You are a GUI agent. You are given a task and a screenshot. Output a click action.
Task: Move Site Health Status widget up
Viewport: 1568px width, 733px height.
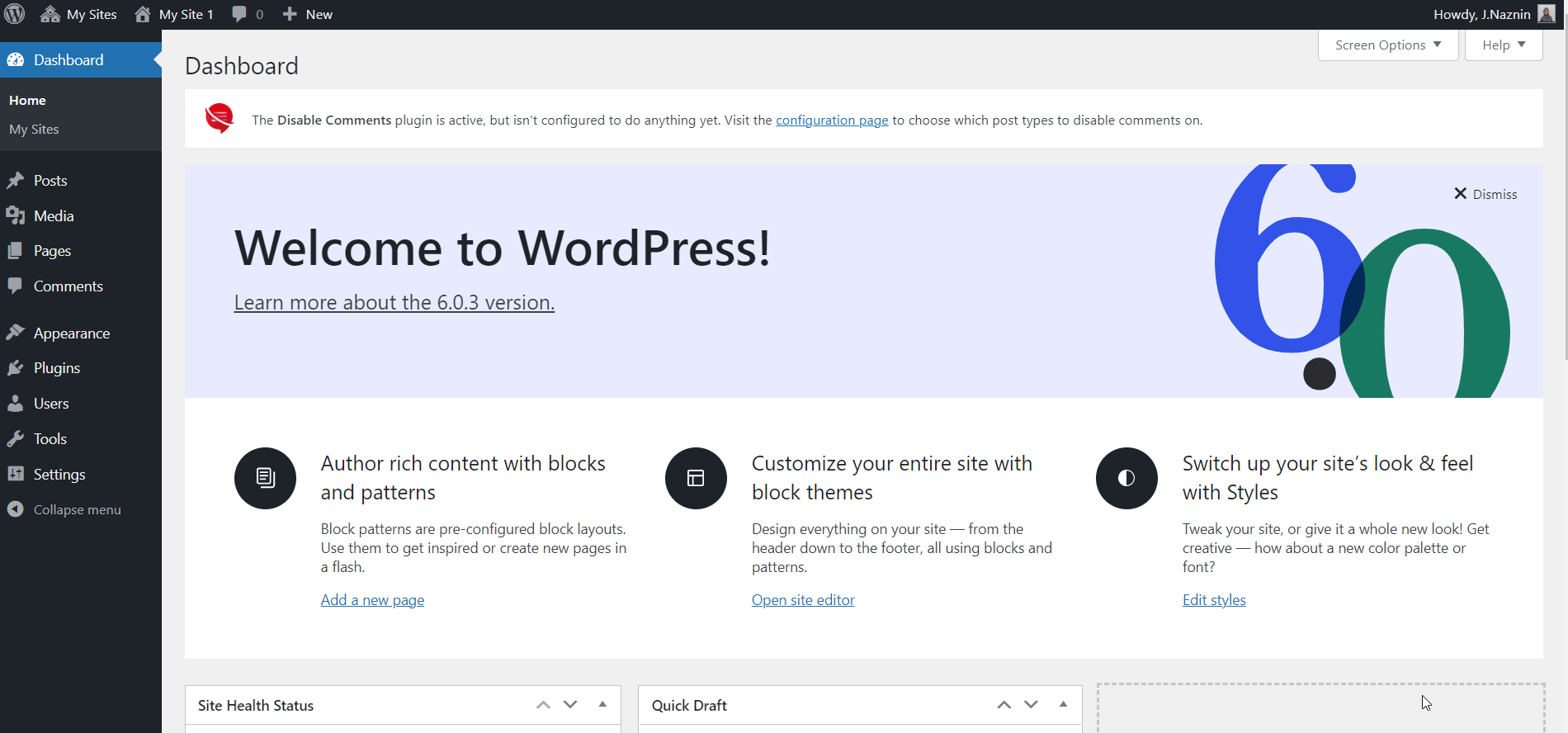pyautogui.click(x=543, y=705)
